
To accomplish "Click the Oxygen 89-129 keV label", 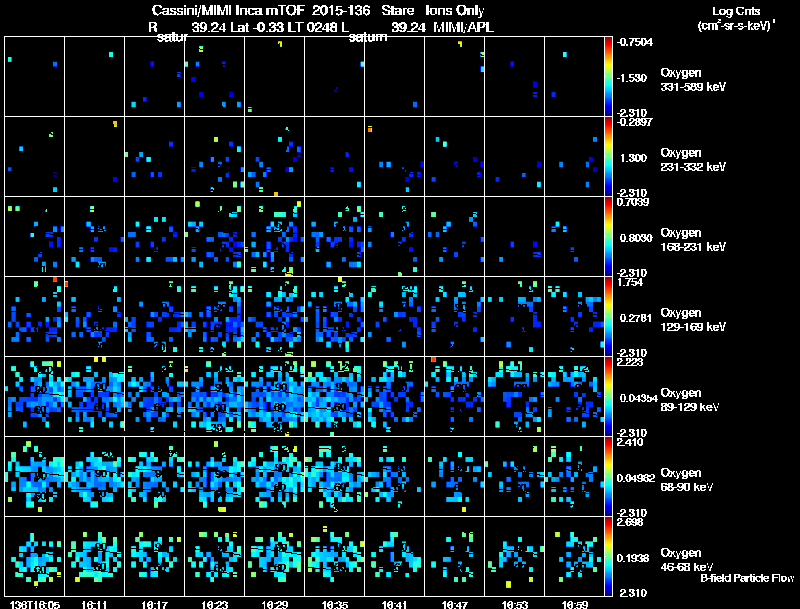I will click(x=690, y=400).
